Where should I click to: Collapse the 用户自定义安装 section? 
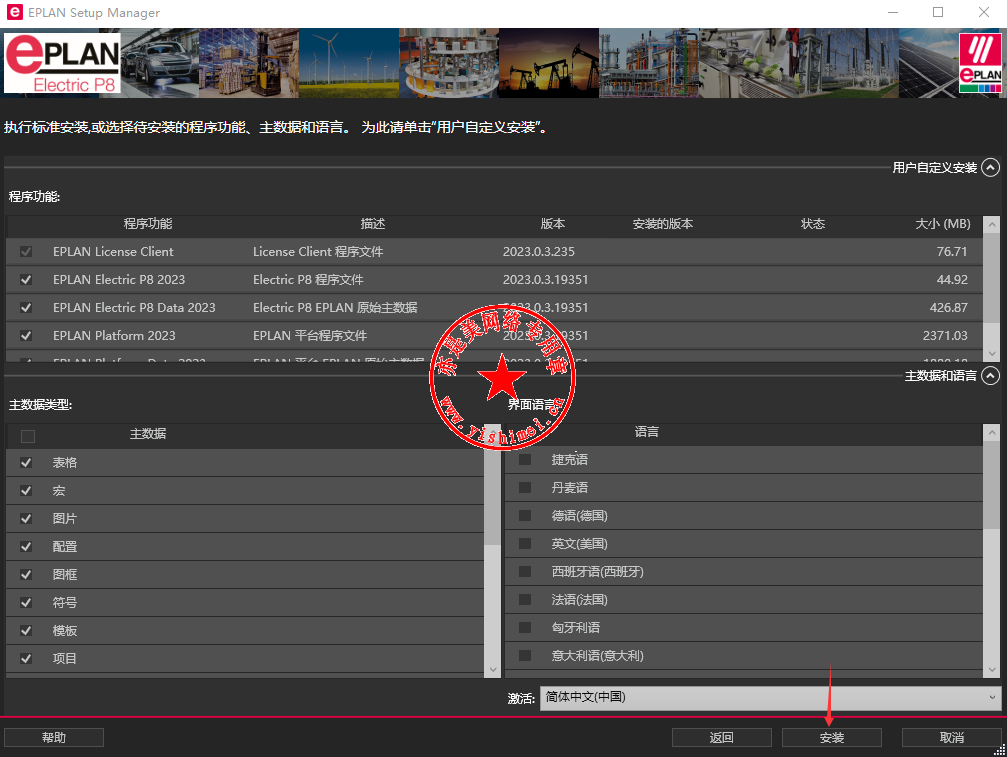click(991, 168)
